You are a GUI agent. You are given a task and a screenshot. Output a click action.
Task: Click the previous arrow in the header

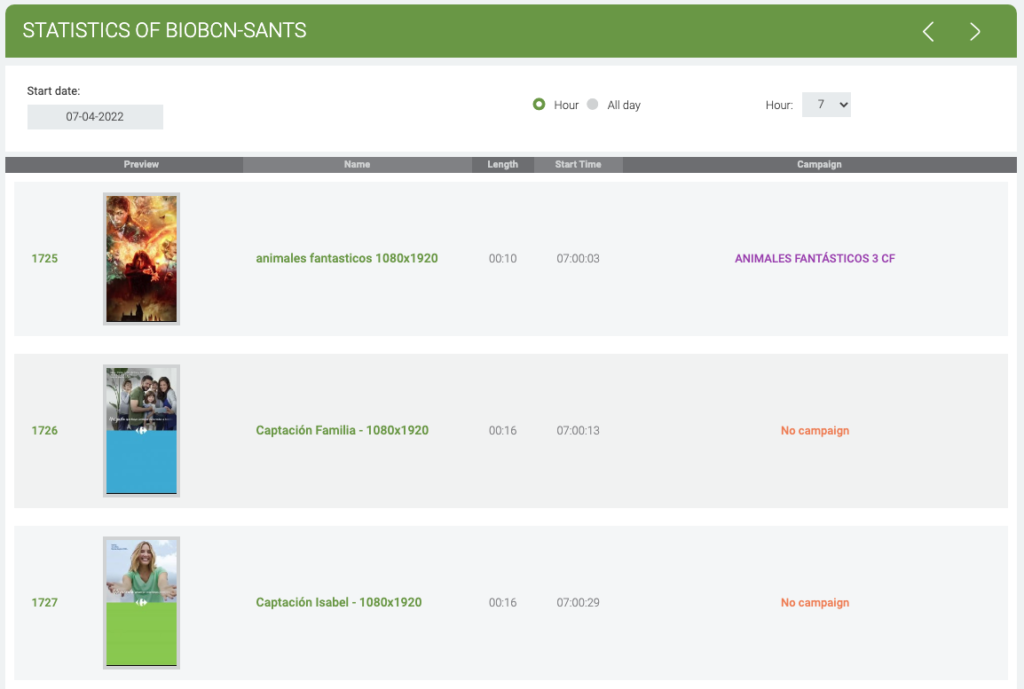[x=928, y=32]
